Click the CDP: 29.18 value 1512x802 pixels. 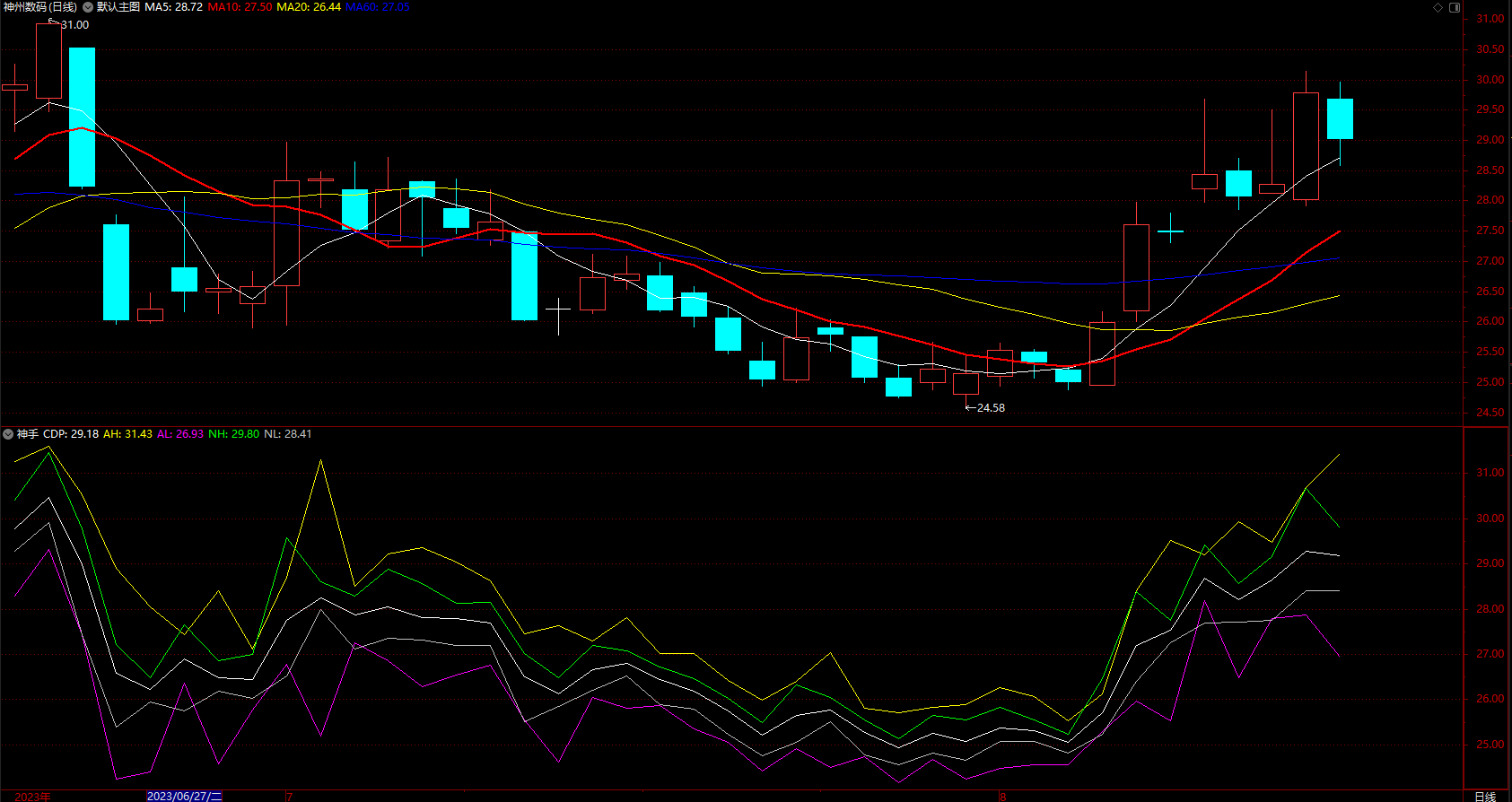(x=71, y=434)
